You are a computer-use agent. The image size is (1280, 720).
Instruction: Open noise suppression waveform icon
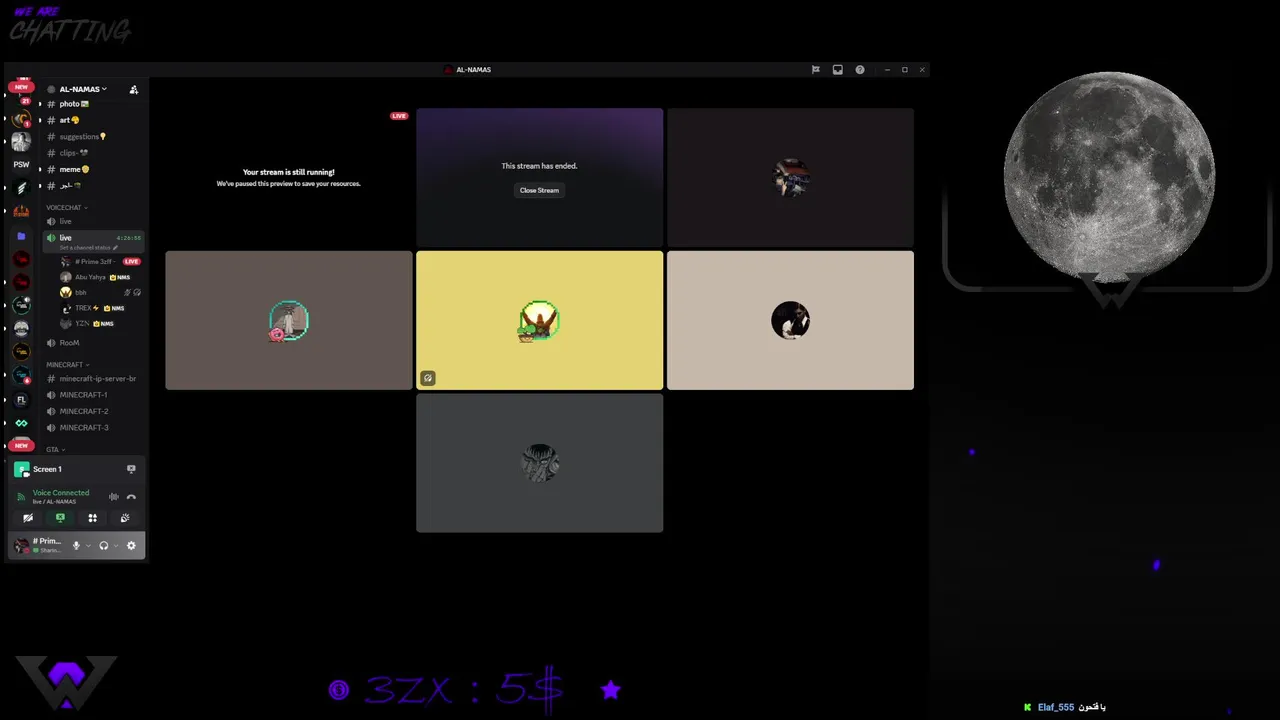coord(113,497)
